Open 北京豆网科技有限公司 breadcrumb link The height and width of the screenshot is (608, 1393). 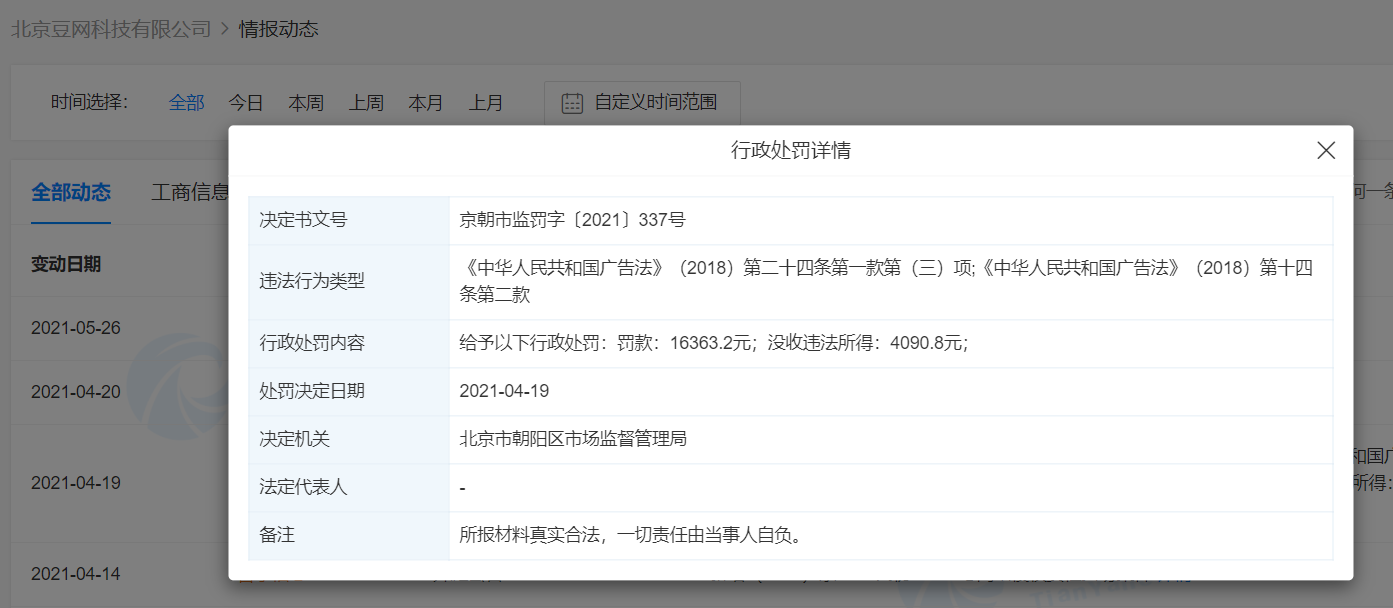(111, 29)
